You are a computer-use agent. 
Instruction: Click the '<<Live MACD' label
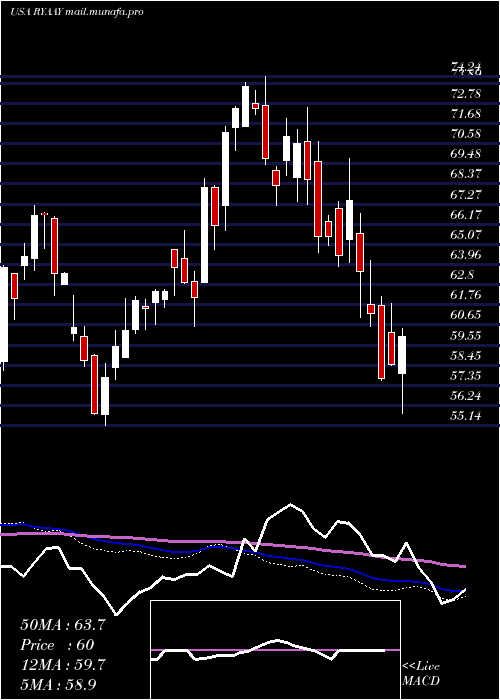421,674
